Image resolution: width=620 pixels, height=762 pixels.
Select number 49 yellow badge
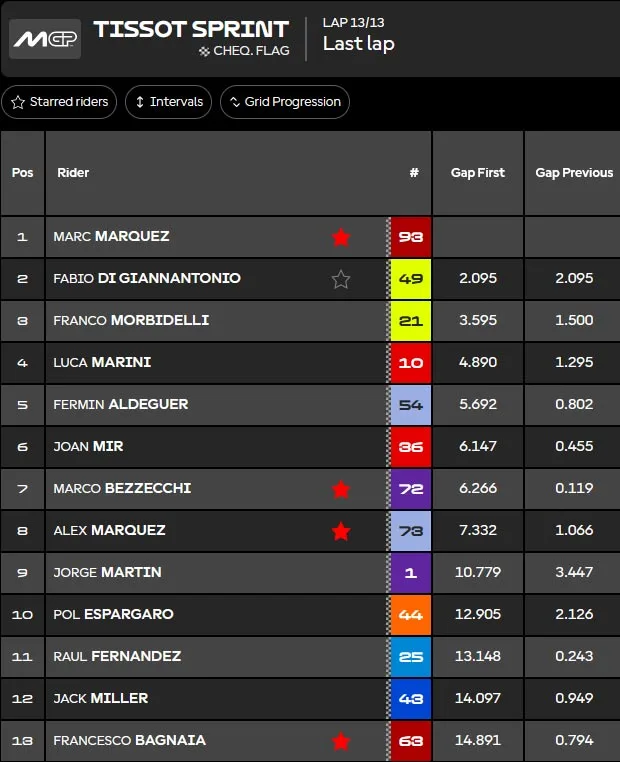(x=411, y=279)
